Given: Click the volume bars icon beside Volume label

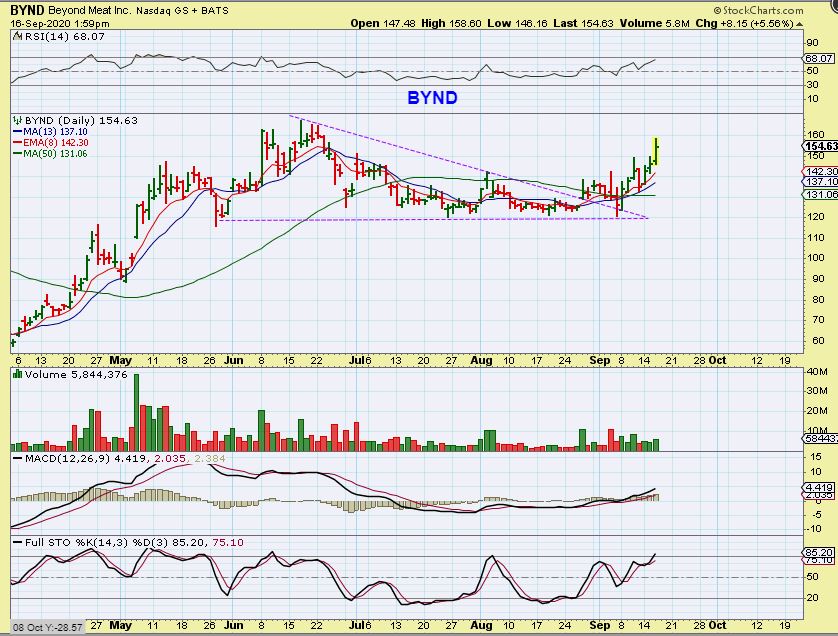Looking at the screenshot, I should [18, 374].
